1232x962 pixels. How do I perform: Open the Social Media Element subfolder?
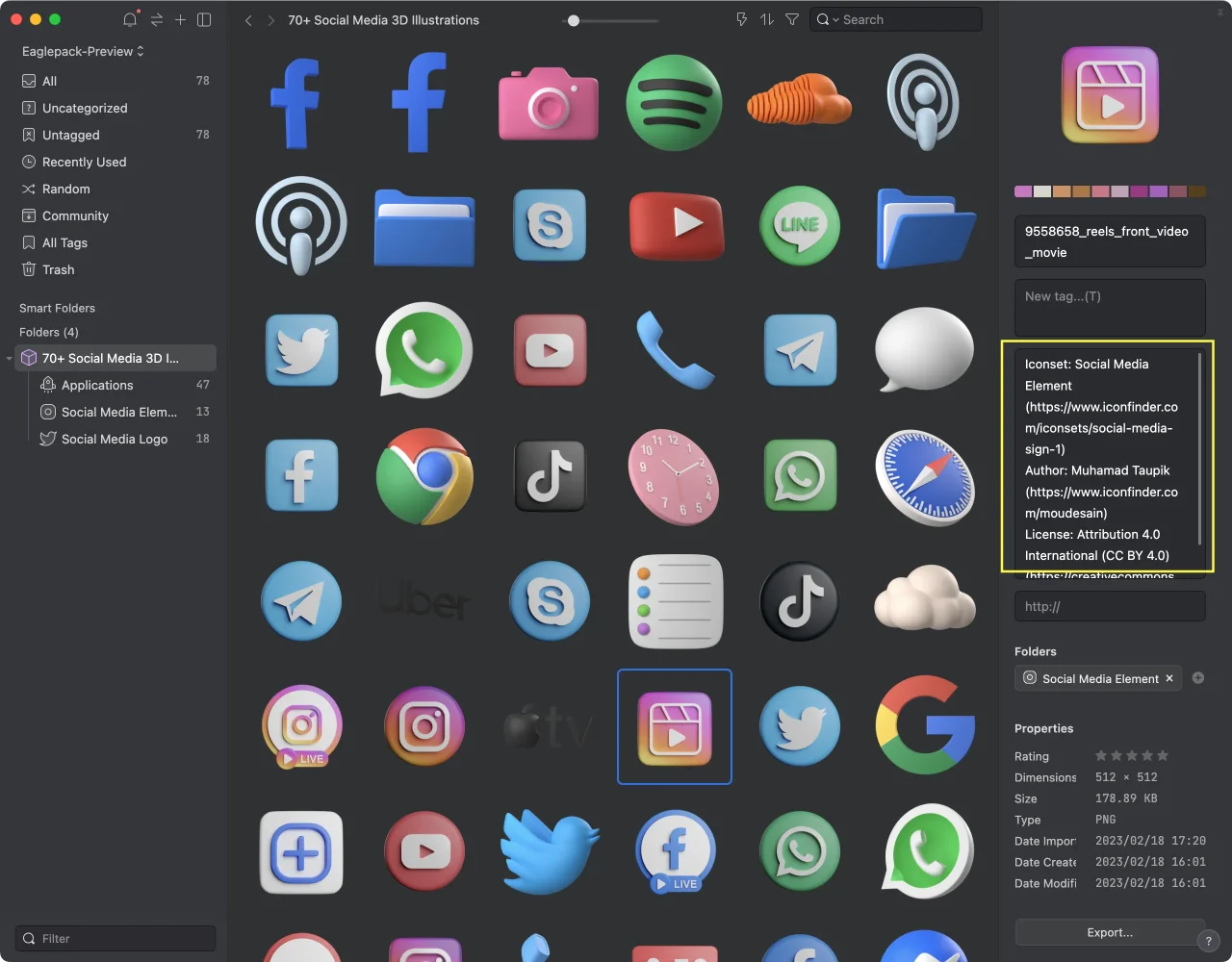pyautogui.click(x=124, y=412)
